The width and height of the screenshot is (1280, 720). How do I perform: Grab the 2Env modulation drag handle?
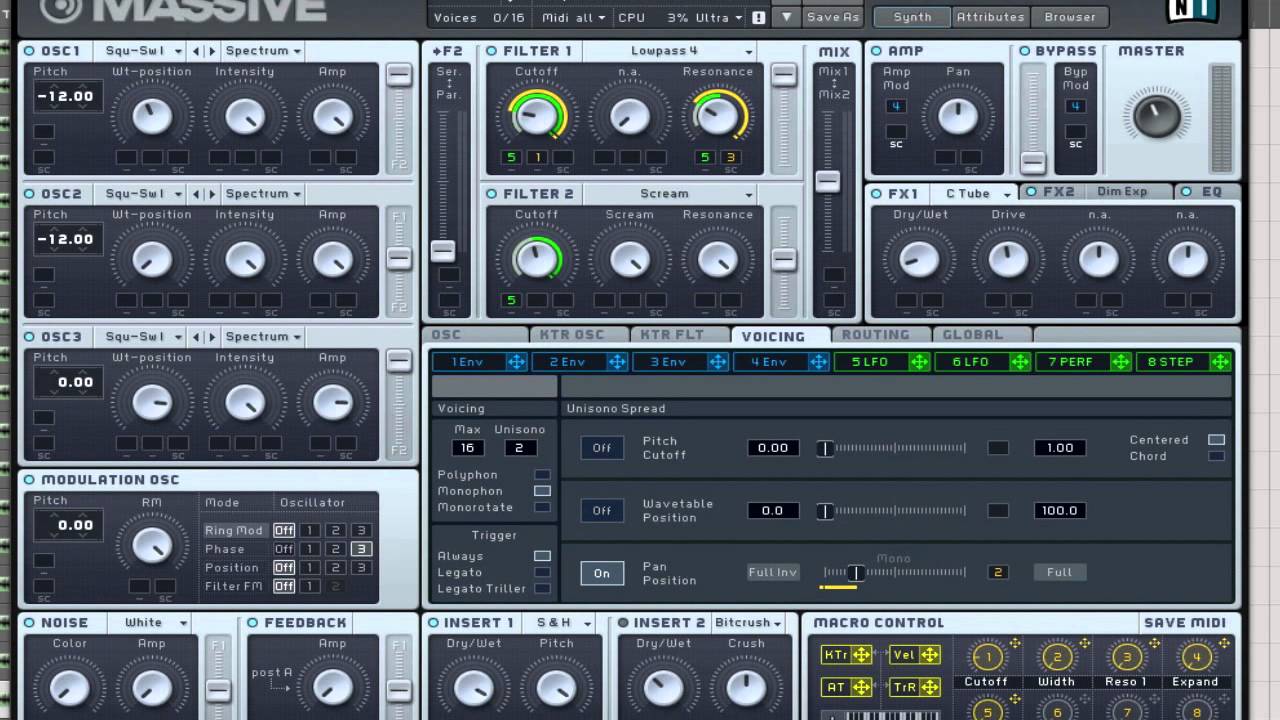click(x=617, y=362)
